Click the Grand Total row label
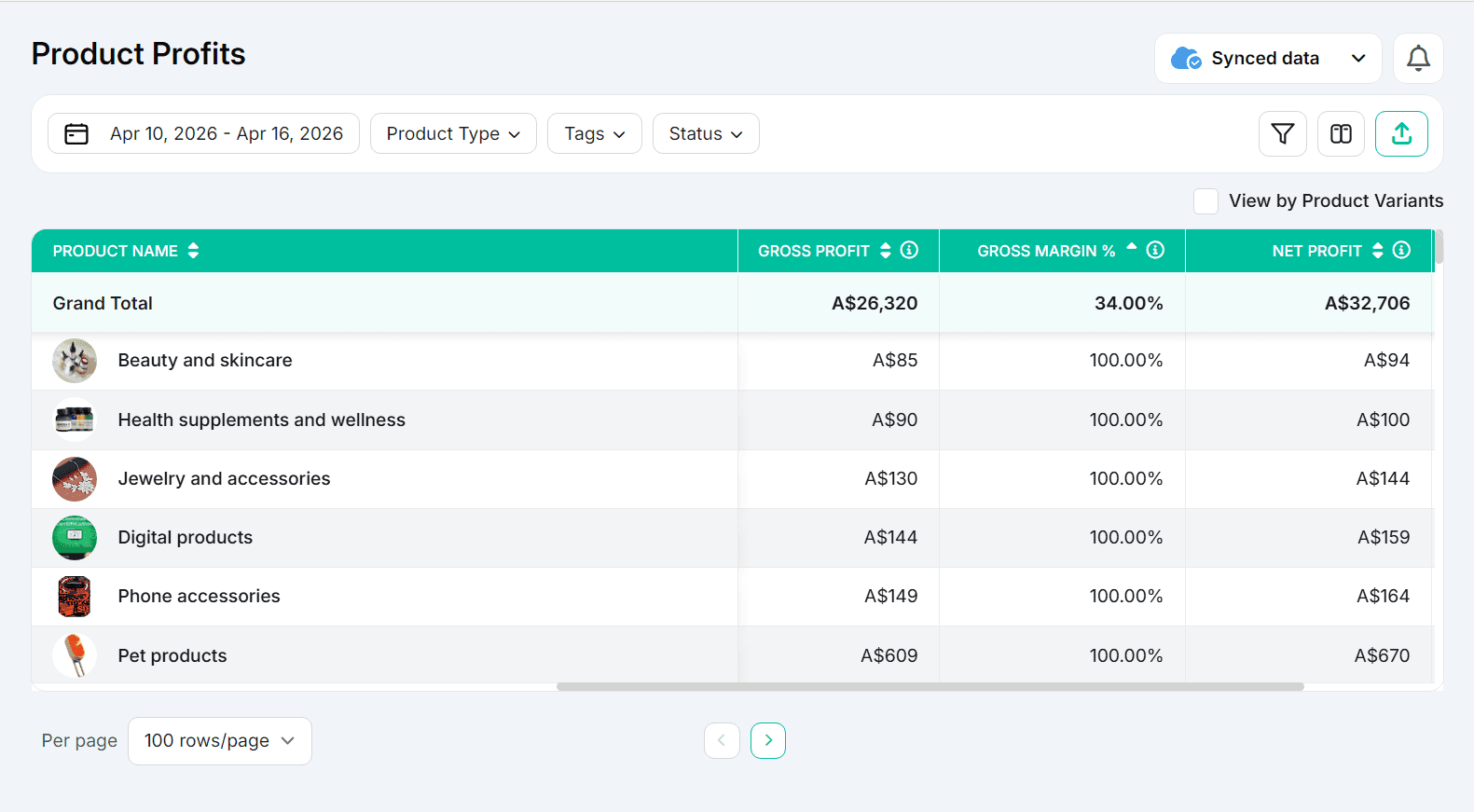The height and width of the screenshot is (812, 1474). click(103, 304)
